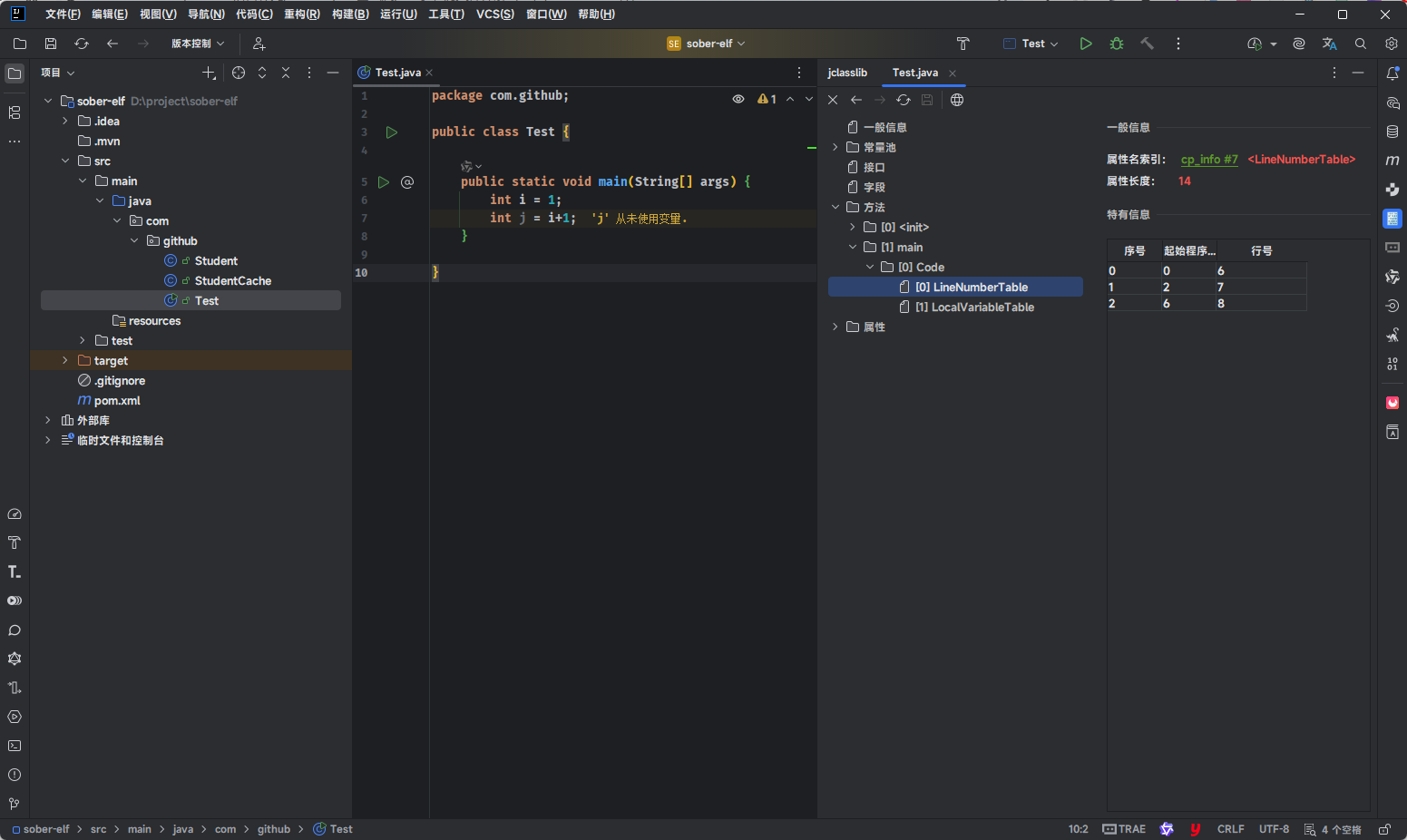Run the Test configuration
The width and height of the screenshot is (1407, 840).
coord(1085,44)
